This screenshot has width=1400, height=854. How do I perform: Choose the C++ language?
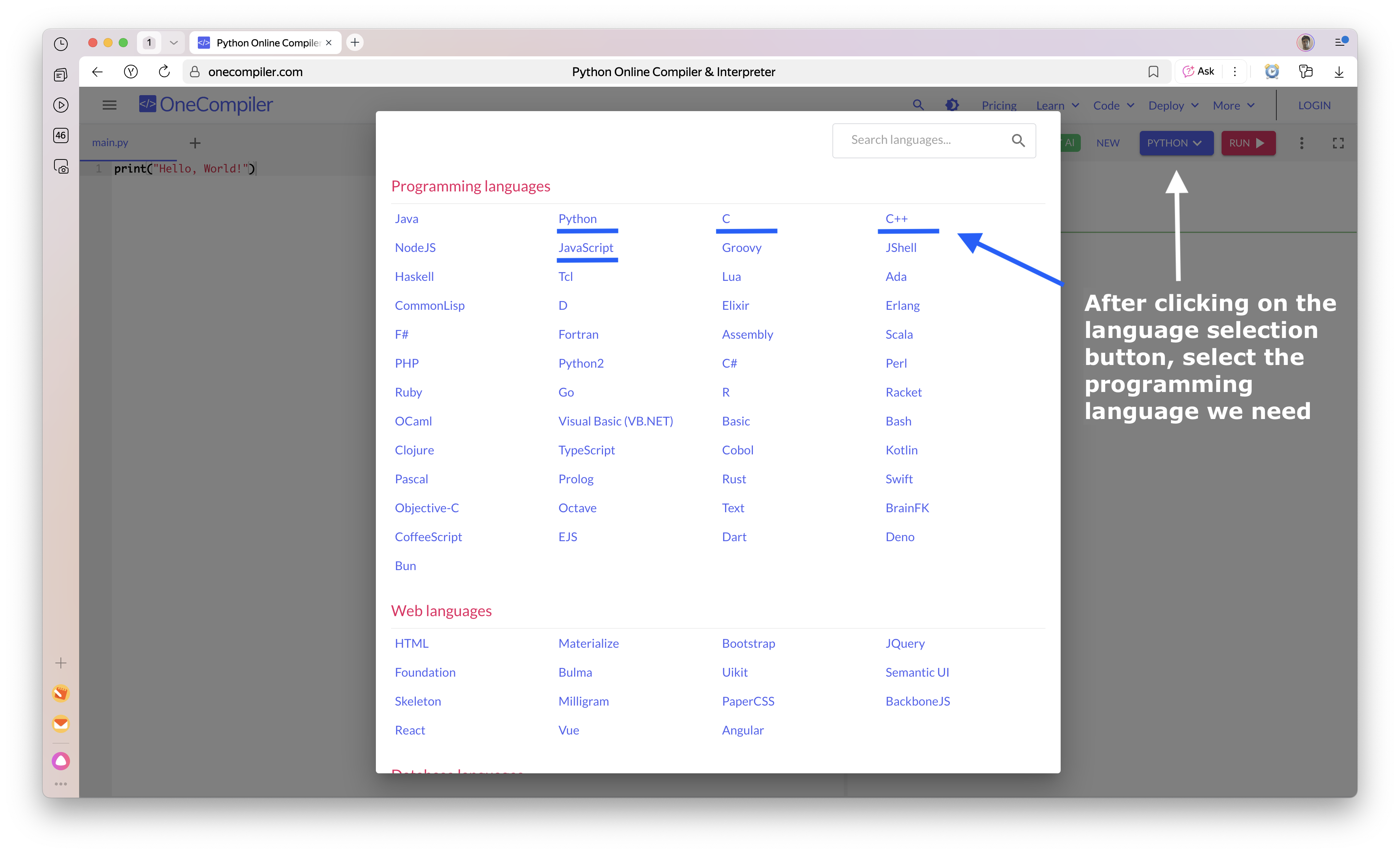896,219
